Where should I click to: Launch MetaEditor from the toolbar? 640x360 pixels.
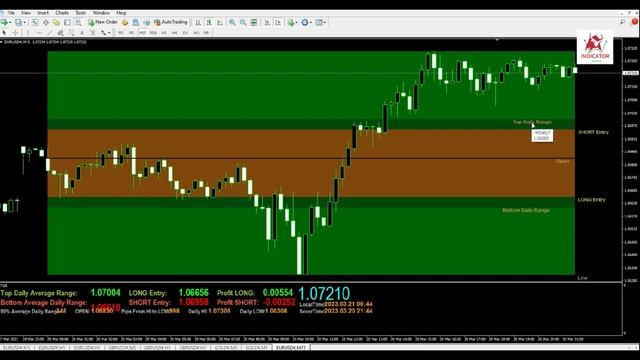pos(125,22)
